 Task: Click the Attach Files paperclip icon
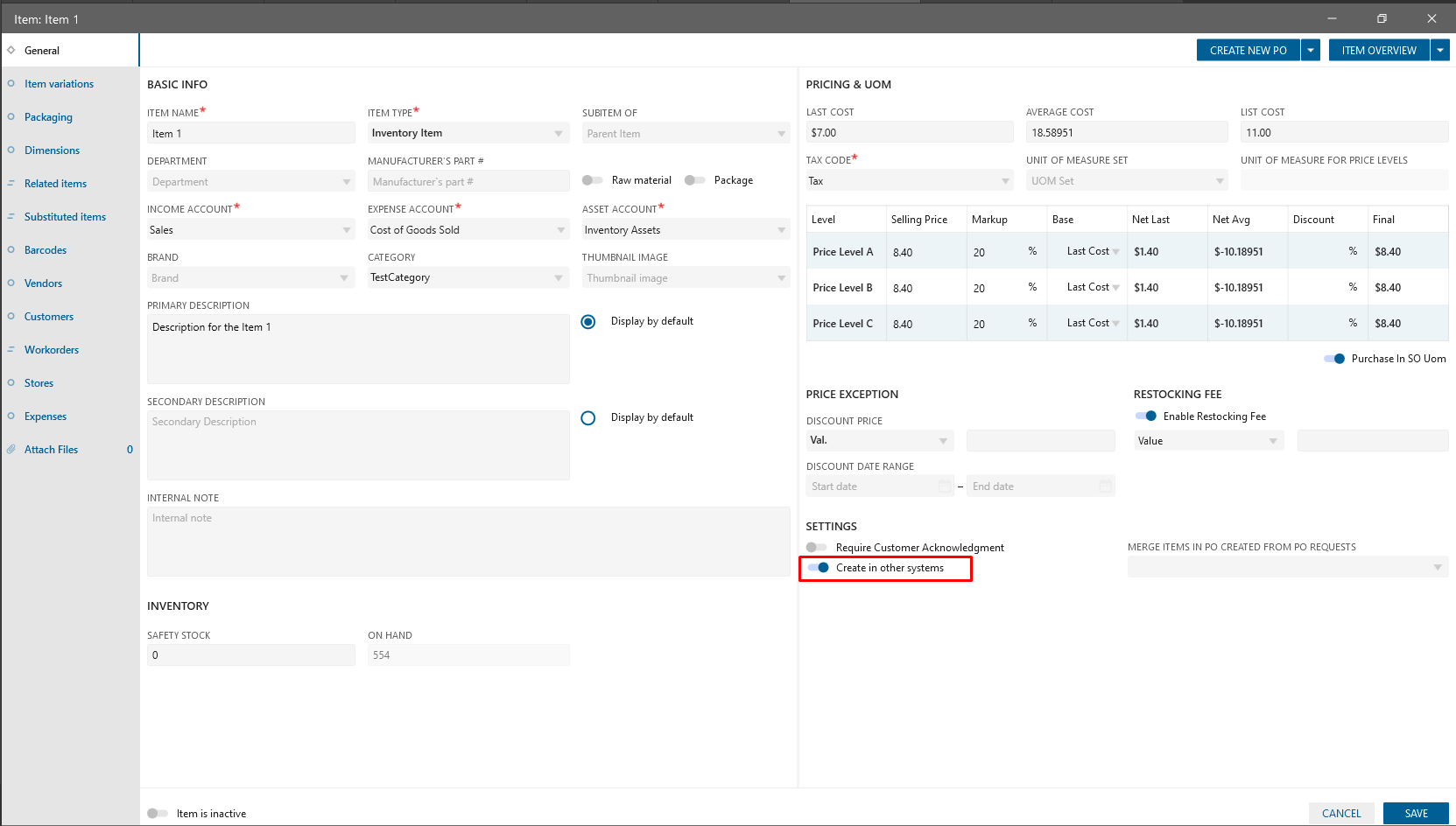11,450
